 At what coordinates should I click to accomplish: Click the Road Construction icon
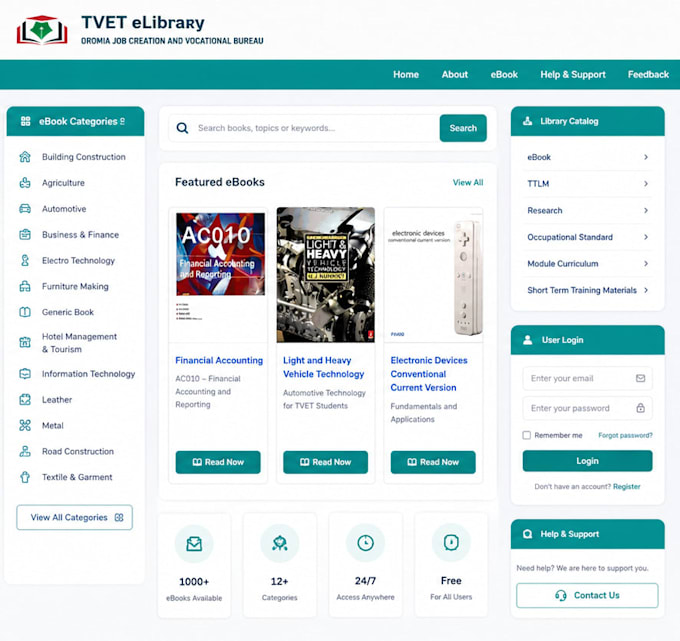pyautogui.click(x=25, y=451)
